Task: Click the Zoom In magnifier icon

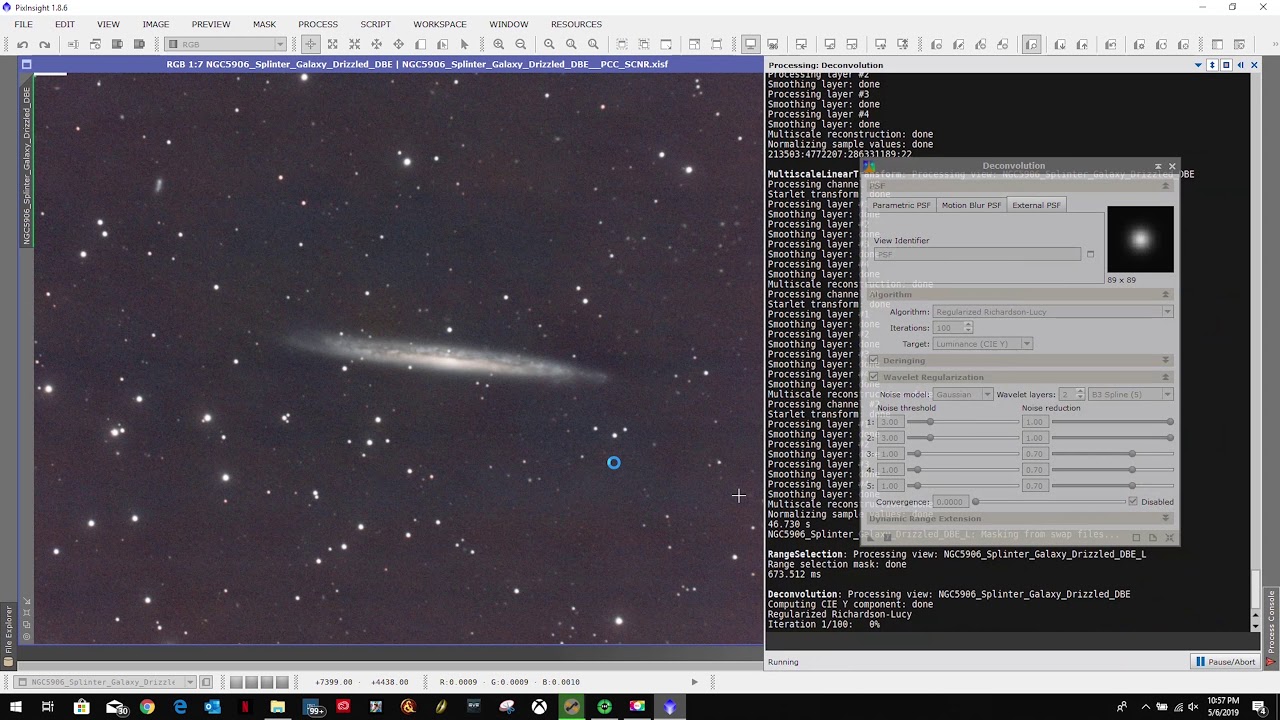Action: 498,44
